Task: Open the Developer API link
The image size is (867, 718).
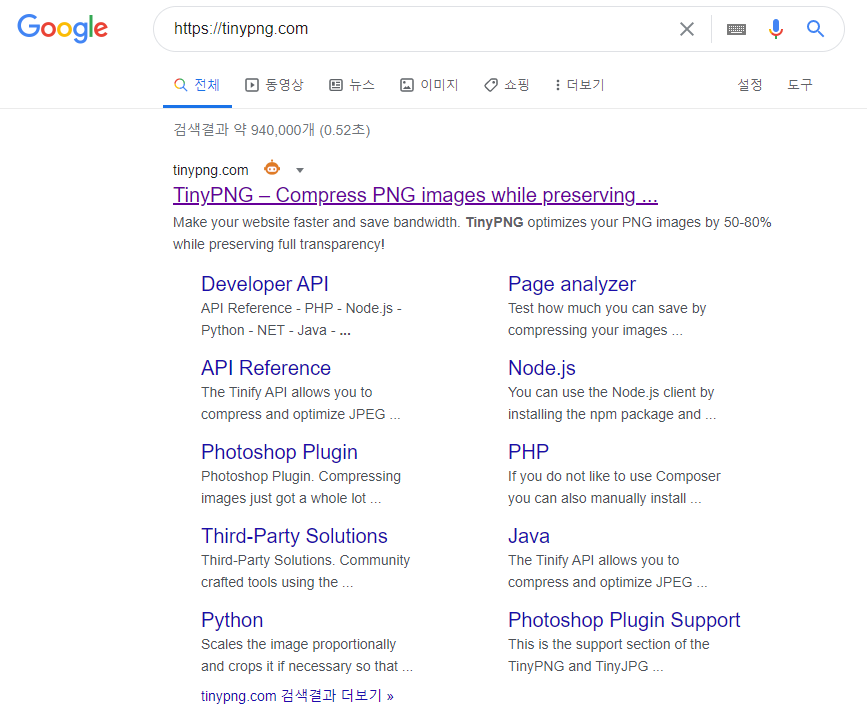Action: point(265,284)
